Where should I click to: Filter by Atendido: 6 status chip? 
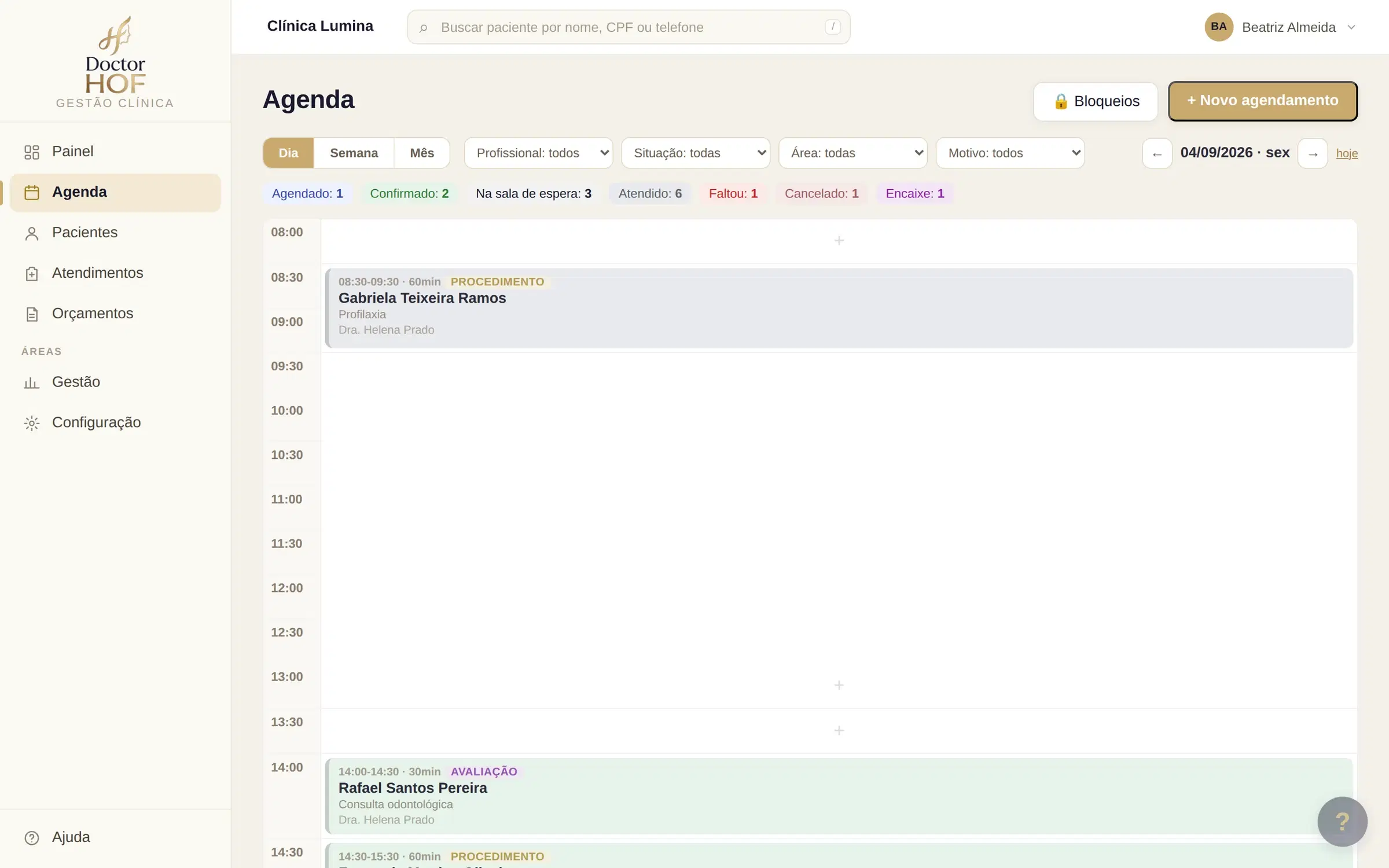click(650, 193)
